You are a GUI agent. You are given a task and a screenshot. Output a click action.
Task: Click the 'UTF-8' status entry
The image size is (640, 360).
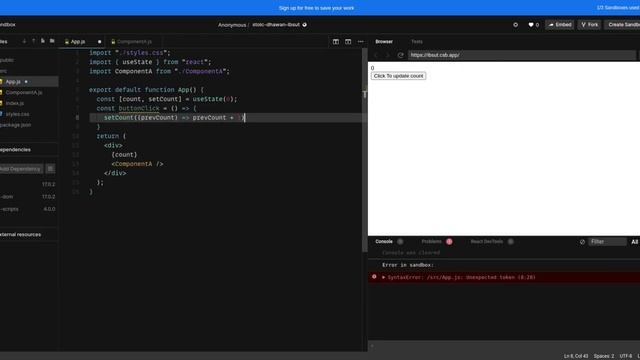(x=626, y=356)
